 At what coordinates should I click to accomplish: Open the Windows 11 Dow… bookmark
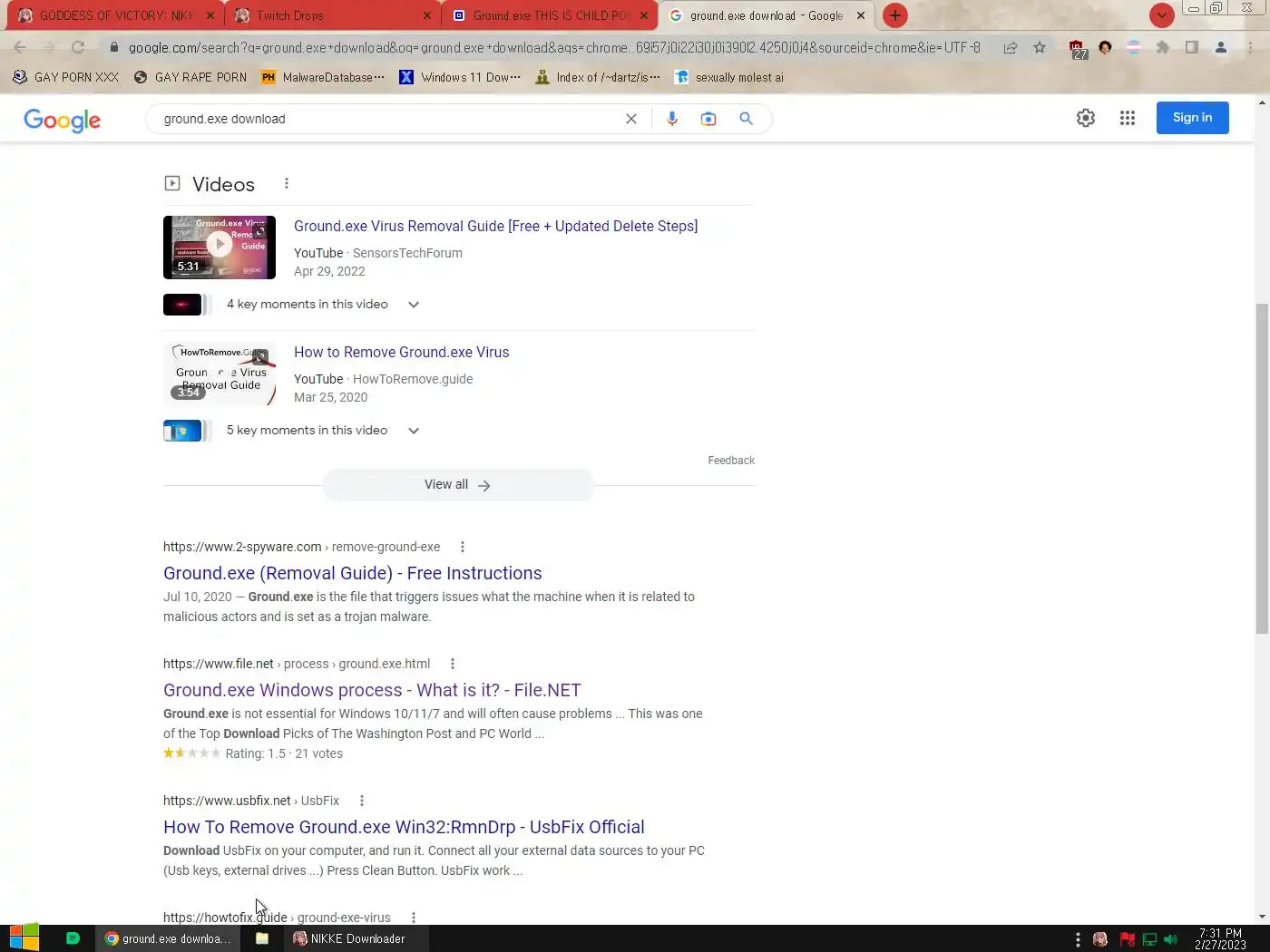(460, 77)
